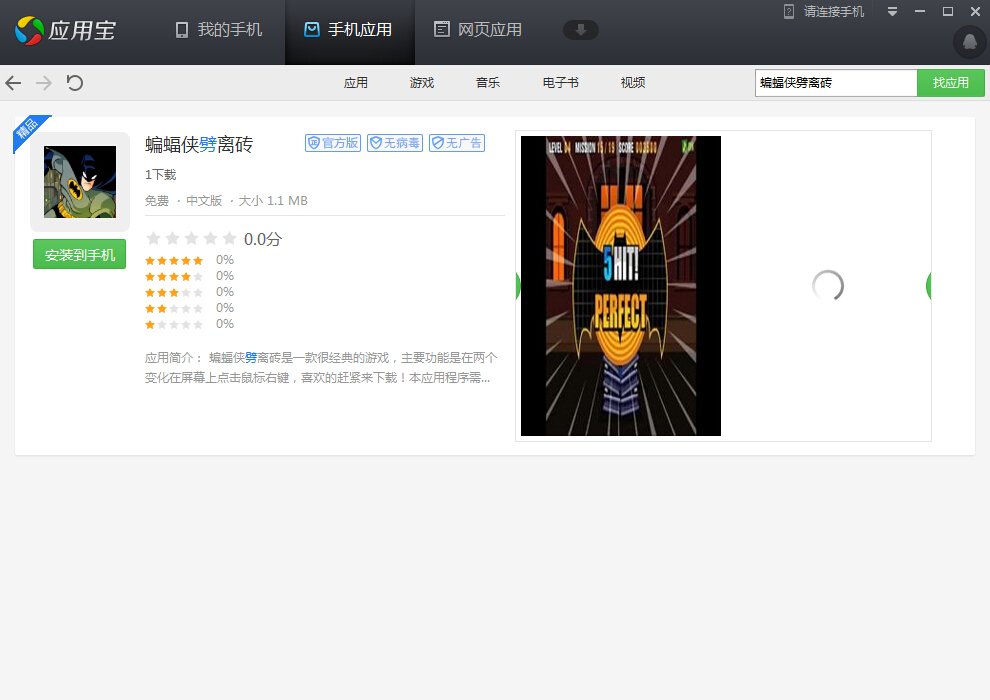
Task: Go back with the left arrow
Action: (x=13, y=83)
